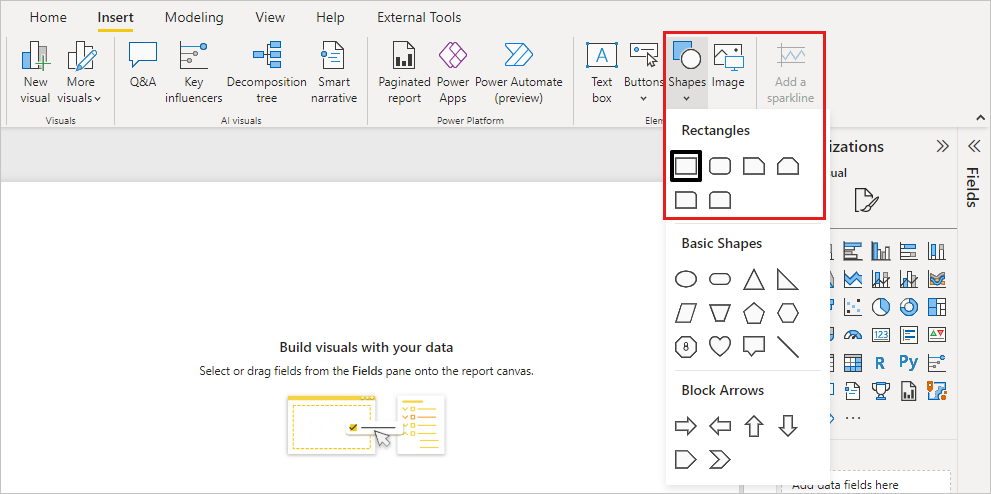Open the Shapes dropdown
This screenshot has width=991, height=494.
(x=686, y=71)
